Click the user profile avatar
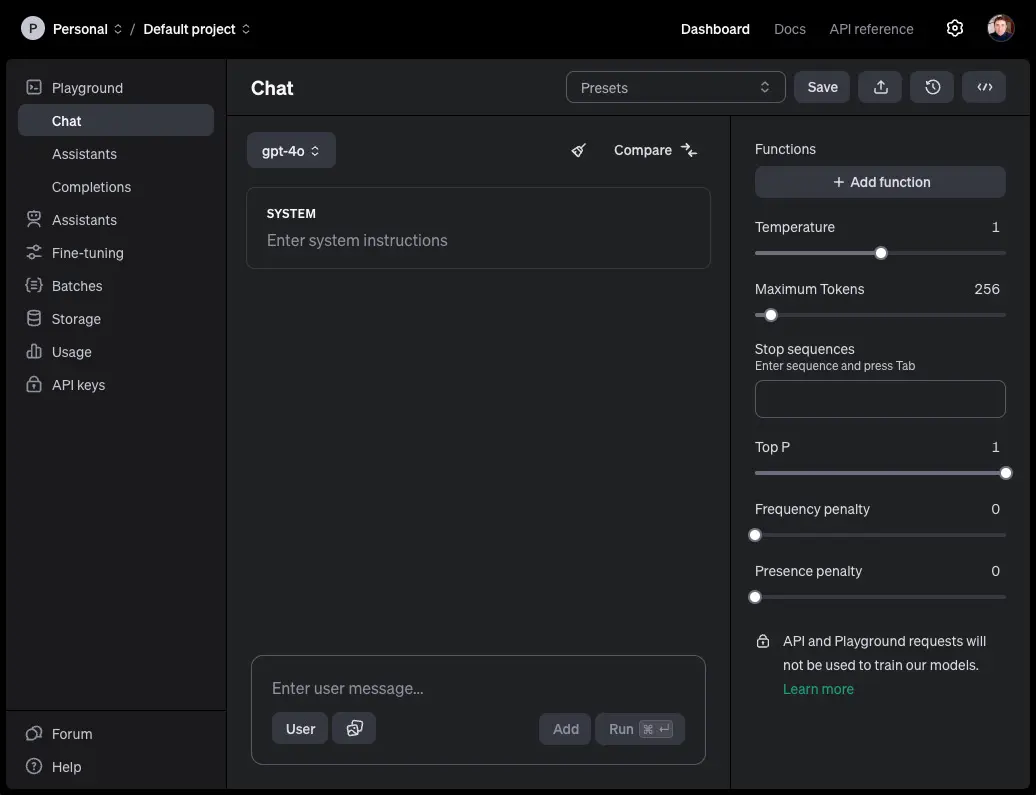This screenshot has height=795, width=1036. pyautogui.click(x=1000, y=29)
